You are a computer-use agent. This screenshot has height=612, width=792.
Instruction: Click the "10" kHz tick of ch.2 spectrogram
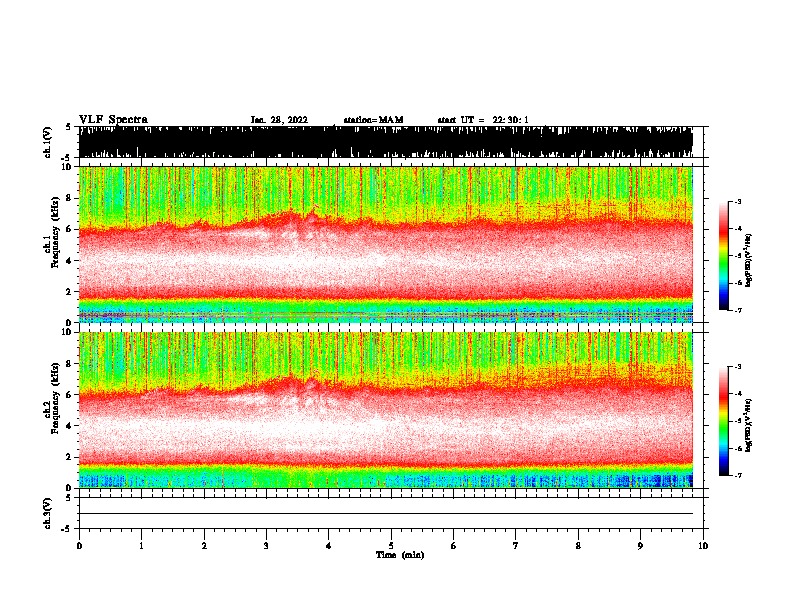coord(68,332)
